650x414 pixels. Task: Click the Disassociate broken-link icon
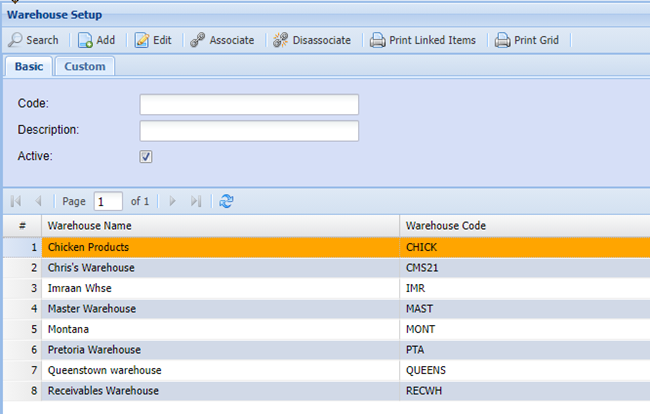click(x=281, y=40)
